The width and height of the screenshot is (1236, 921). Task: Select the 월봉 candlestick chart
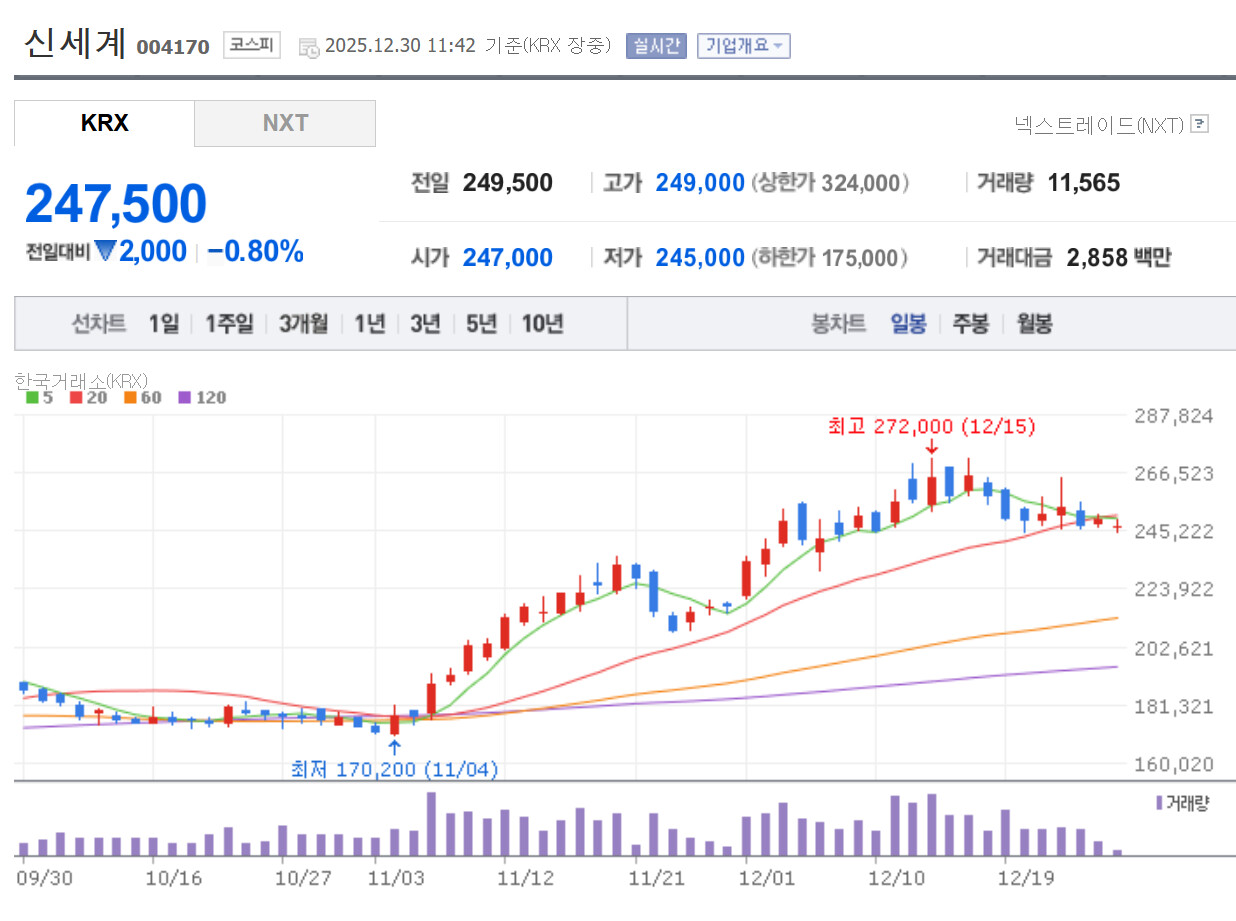(1034, 324)
